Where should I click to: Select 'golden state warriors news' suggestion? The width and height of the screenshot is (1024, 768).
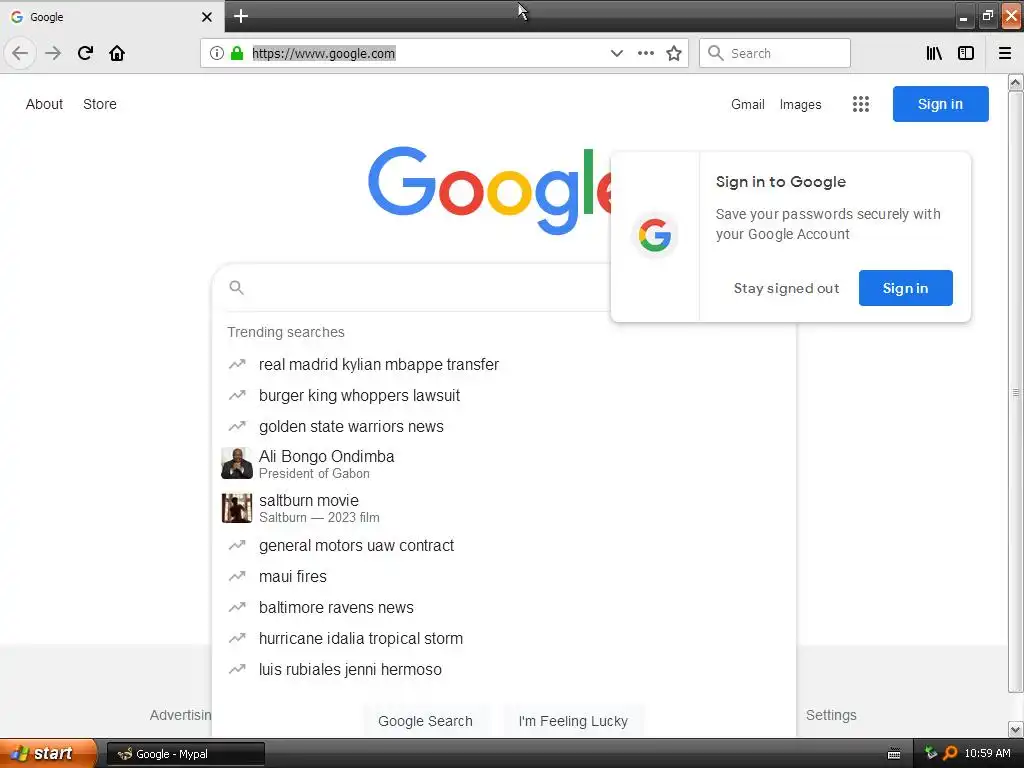coord(504,426)
